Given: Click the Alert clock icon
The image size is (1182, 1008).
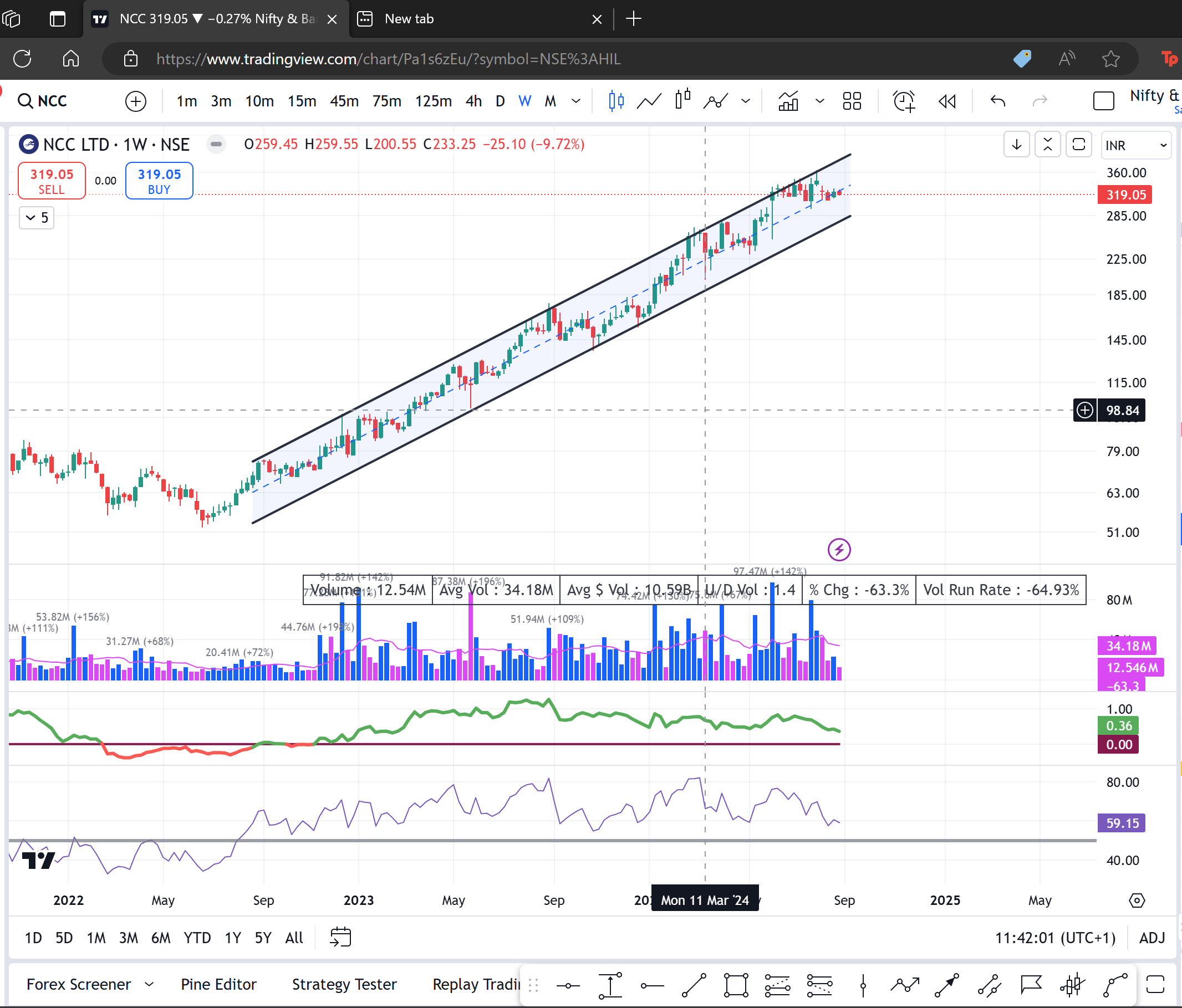Looking at the screenshot, I should coord(904,101).
